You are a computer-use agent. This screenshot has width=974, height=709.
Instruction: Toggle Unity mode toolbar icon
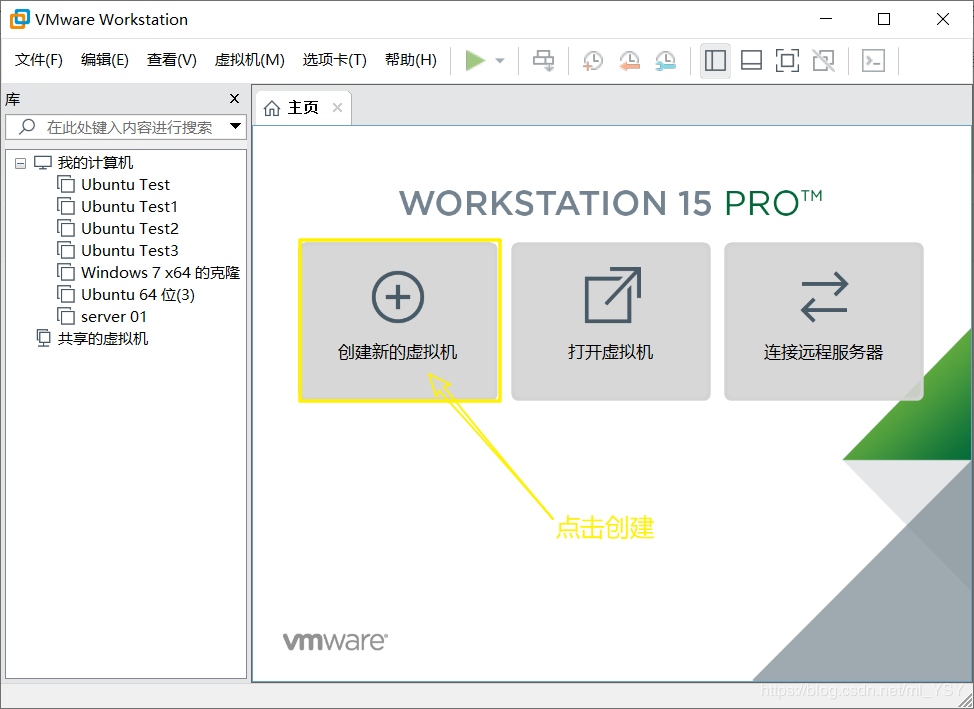click(x=823, y=61)
